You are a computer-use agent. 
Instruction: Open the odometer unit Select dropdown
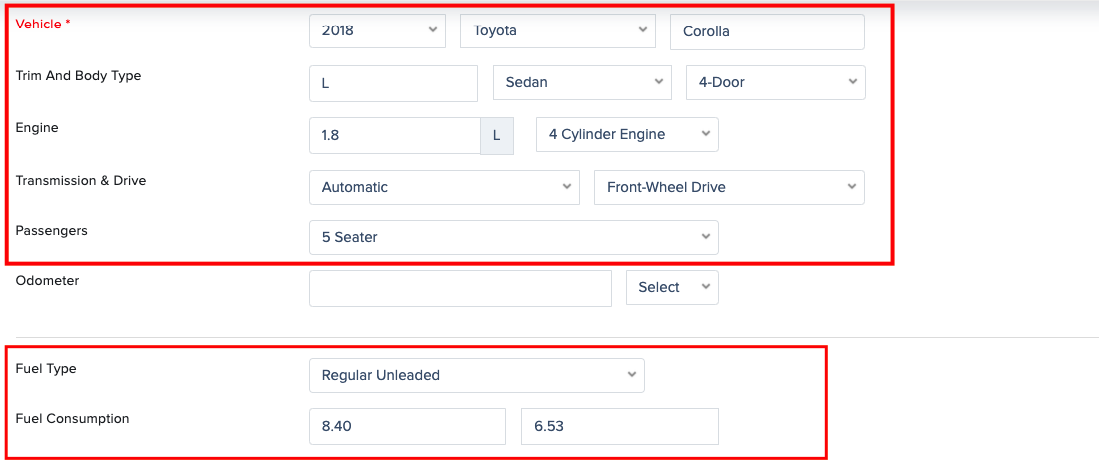pos(672,287)
